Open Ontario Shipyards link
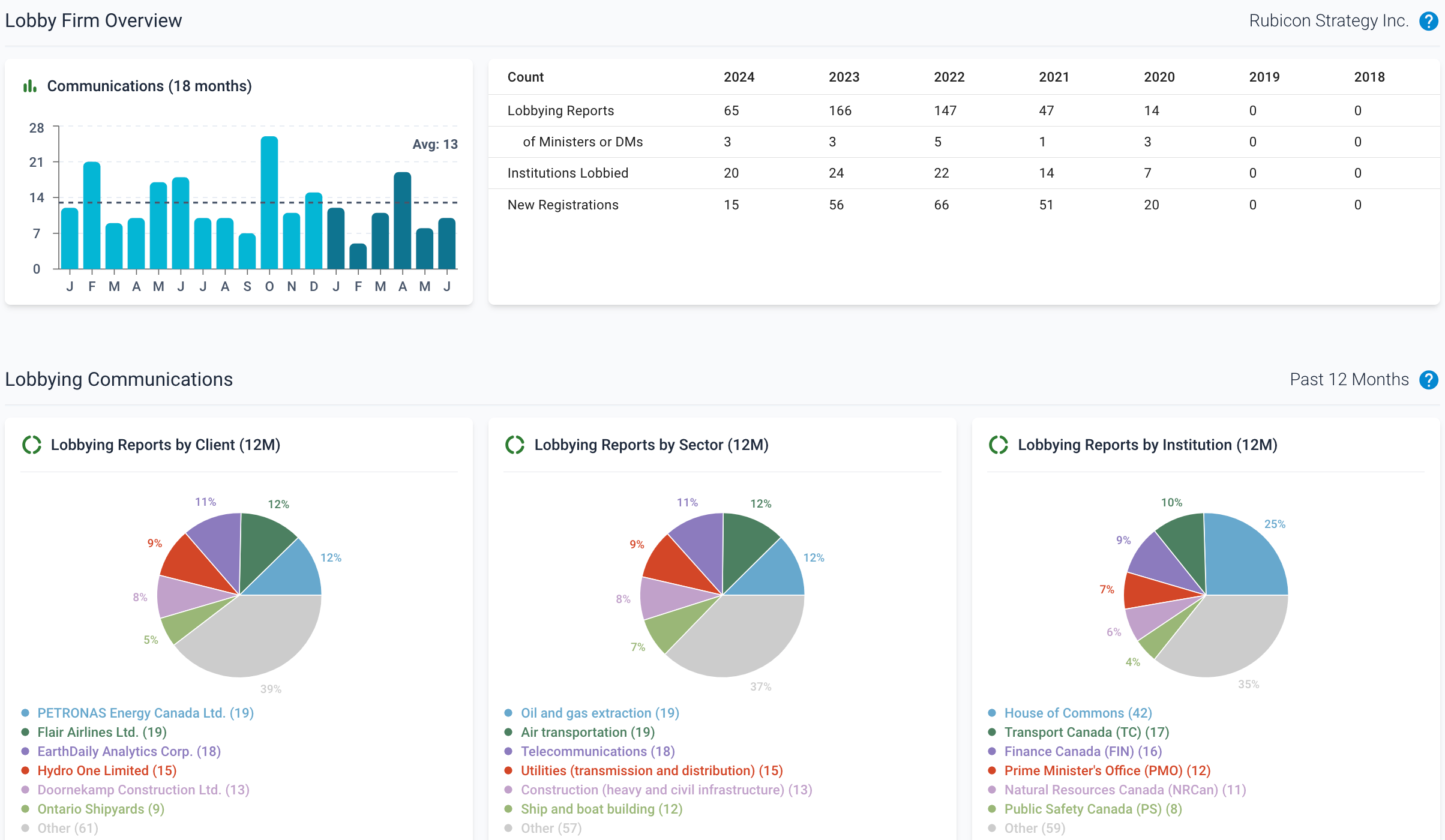The image size is (1445, 840). coord(101,809)
